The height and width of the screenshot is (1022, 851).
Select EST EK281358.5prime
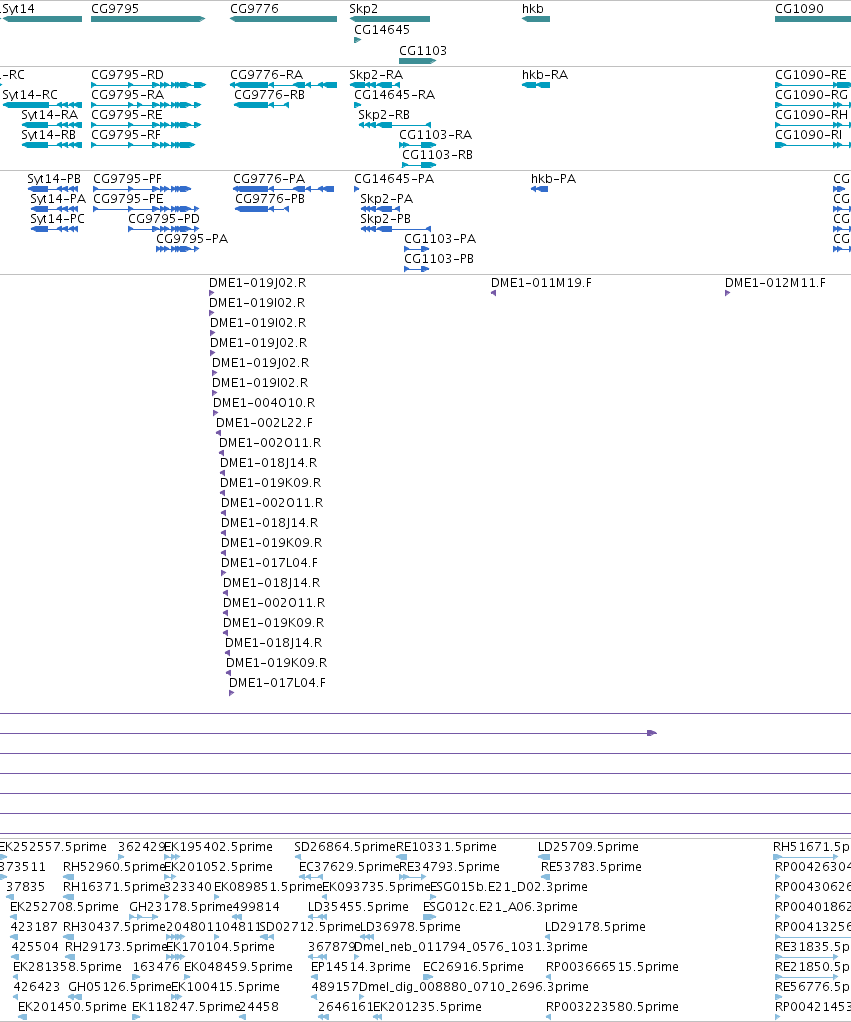point(67,967)
